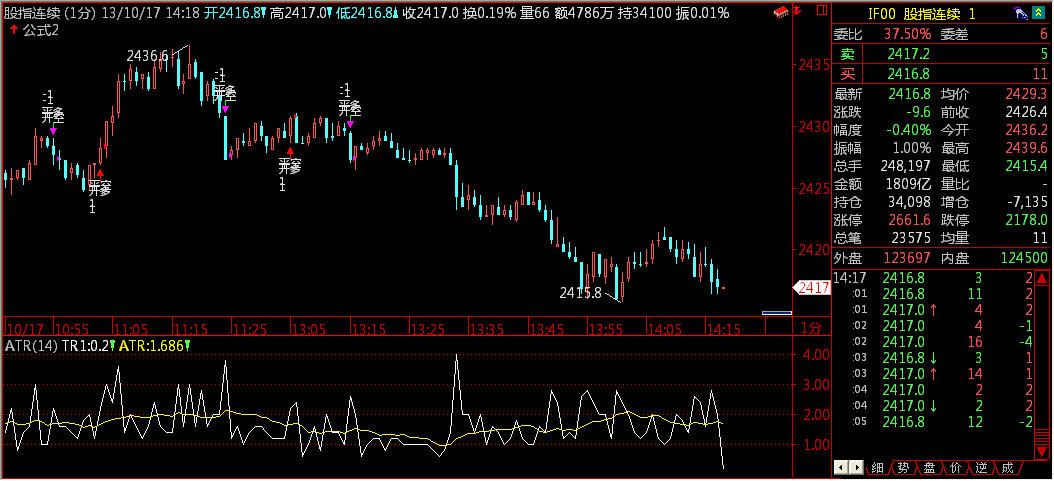
Task: Click the hand pointer icon in quote header
Action: click(x=1021, y=12)
